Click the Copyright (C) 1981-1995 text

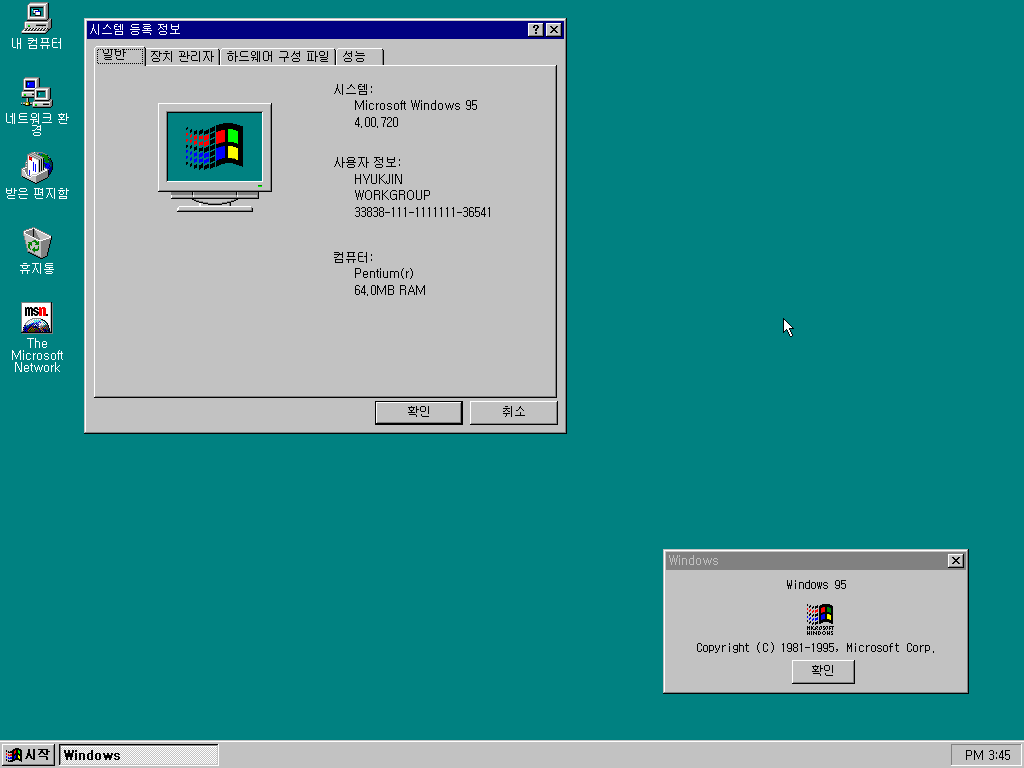[x=816, y=647]
